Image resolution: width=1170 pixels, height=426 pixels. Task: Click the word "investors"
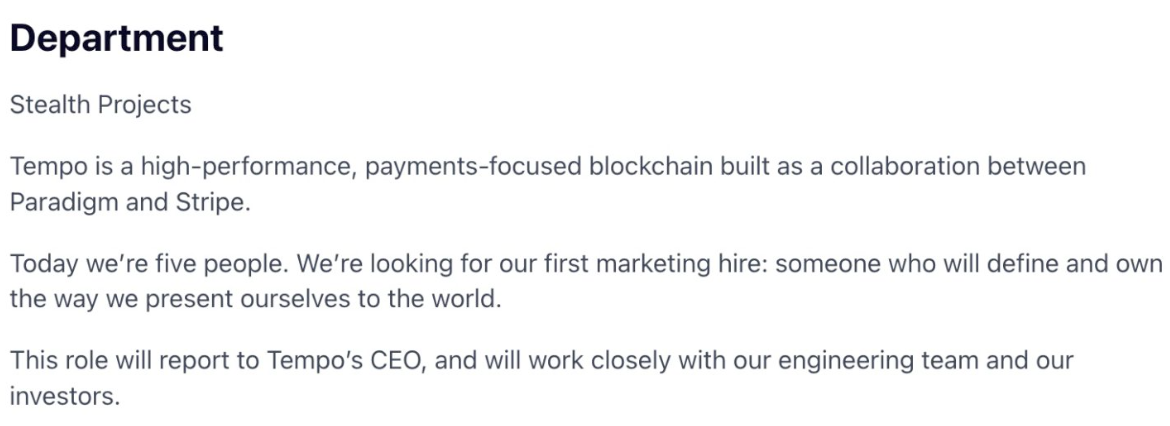tap(62, 395)
